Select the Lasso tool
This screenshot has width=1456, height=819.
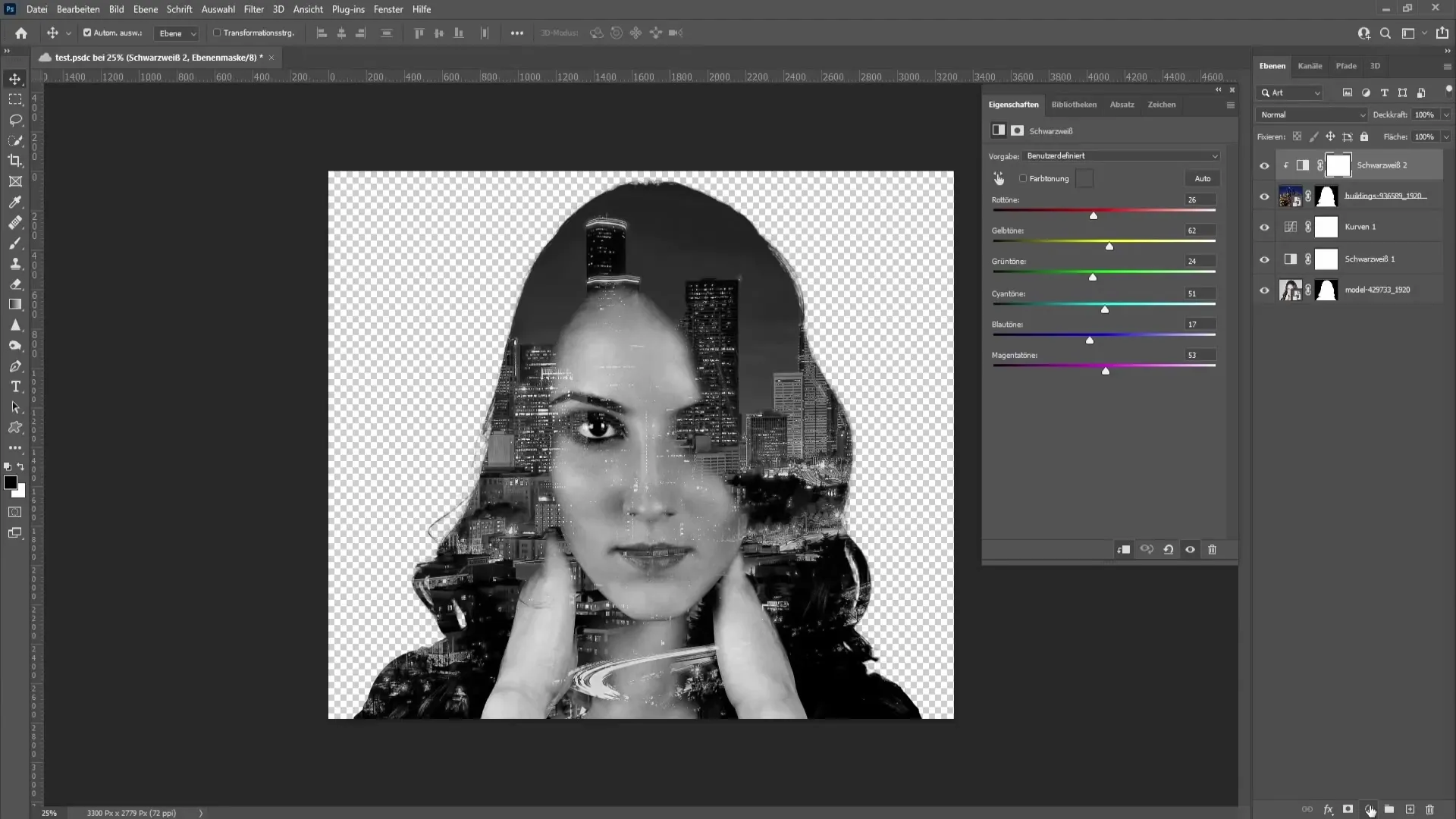(15, 119)
